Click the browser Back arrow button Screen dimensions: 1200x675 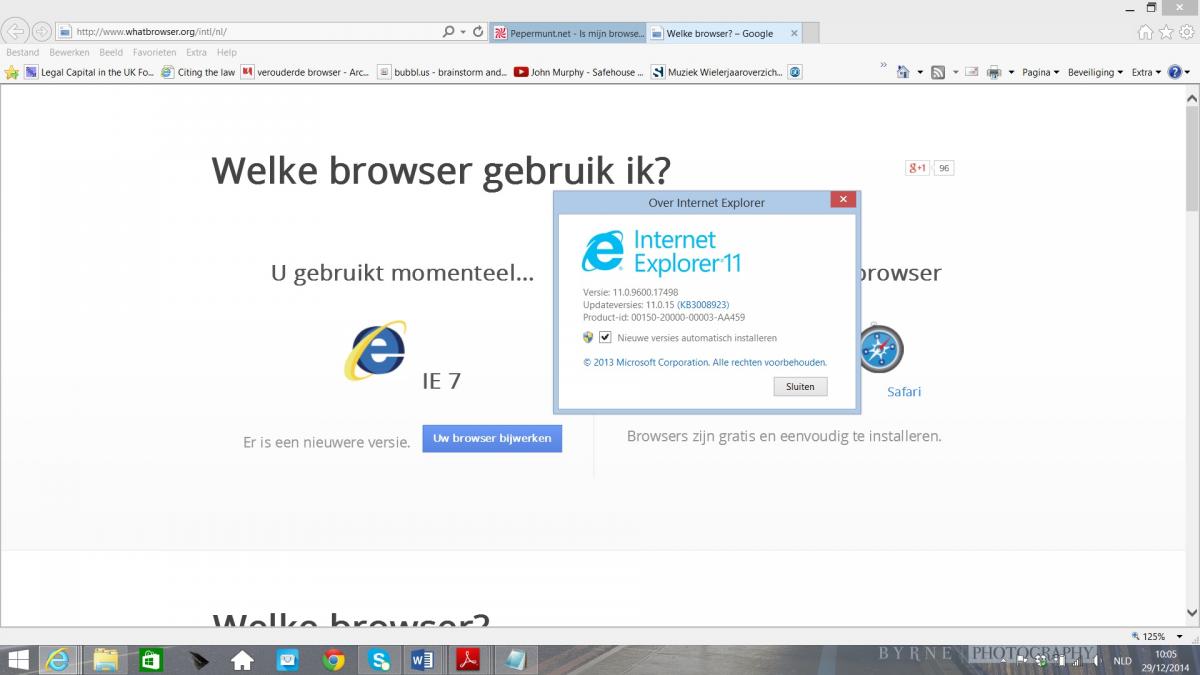pos(16,31)
